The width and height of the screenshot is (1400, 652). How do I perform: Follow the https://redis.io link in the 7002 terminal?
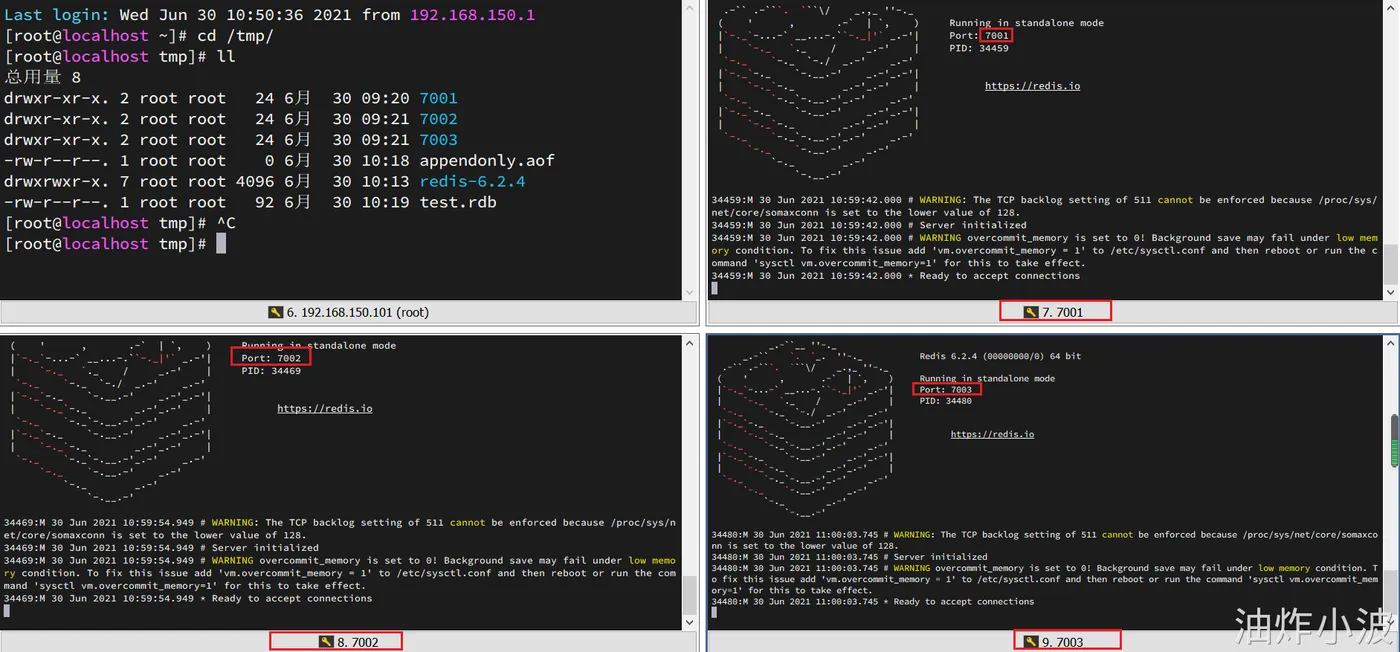[324, 409]
